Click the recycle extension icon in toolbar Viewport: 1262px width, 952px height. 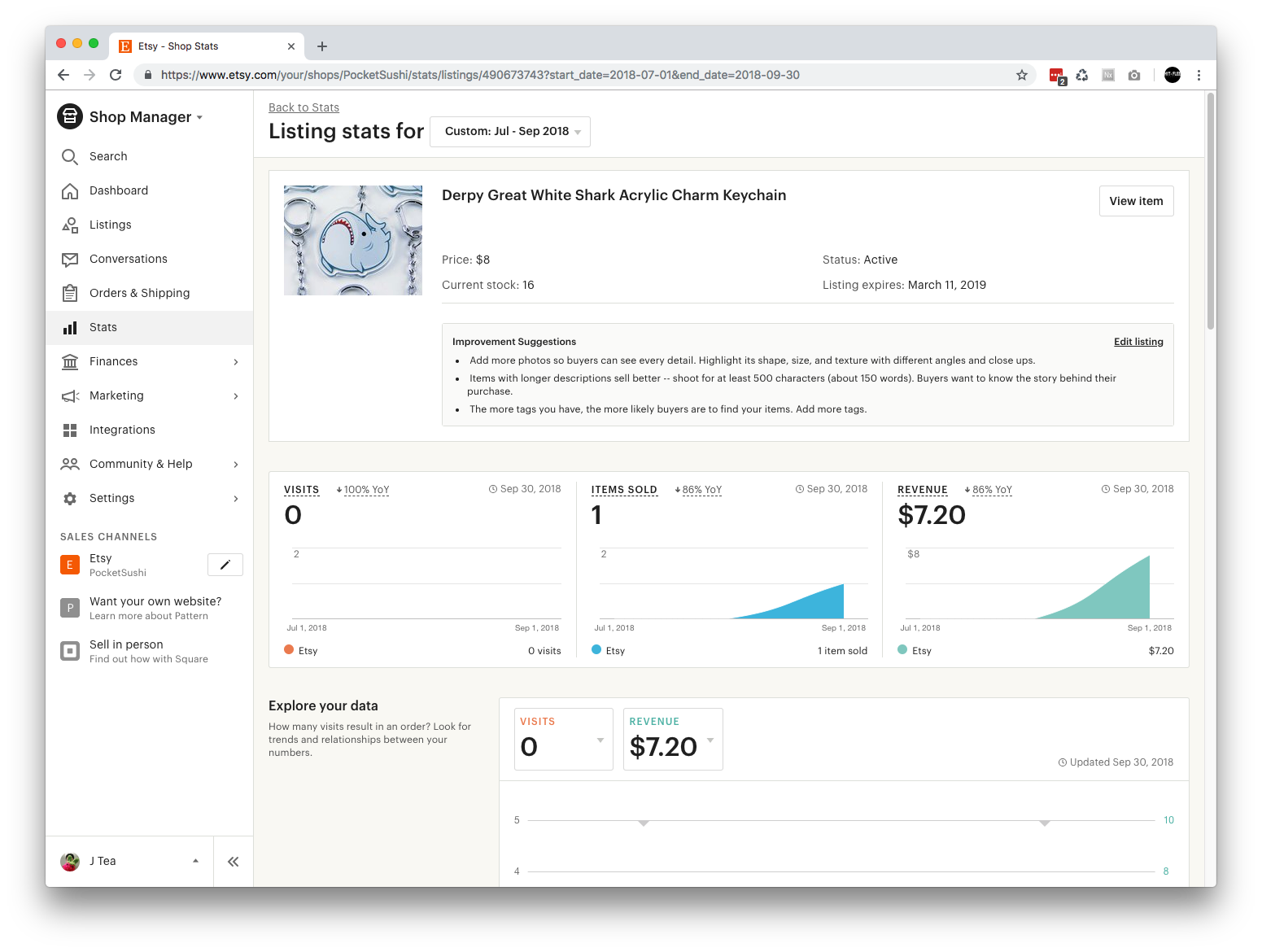coord(1082,75)
